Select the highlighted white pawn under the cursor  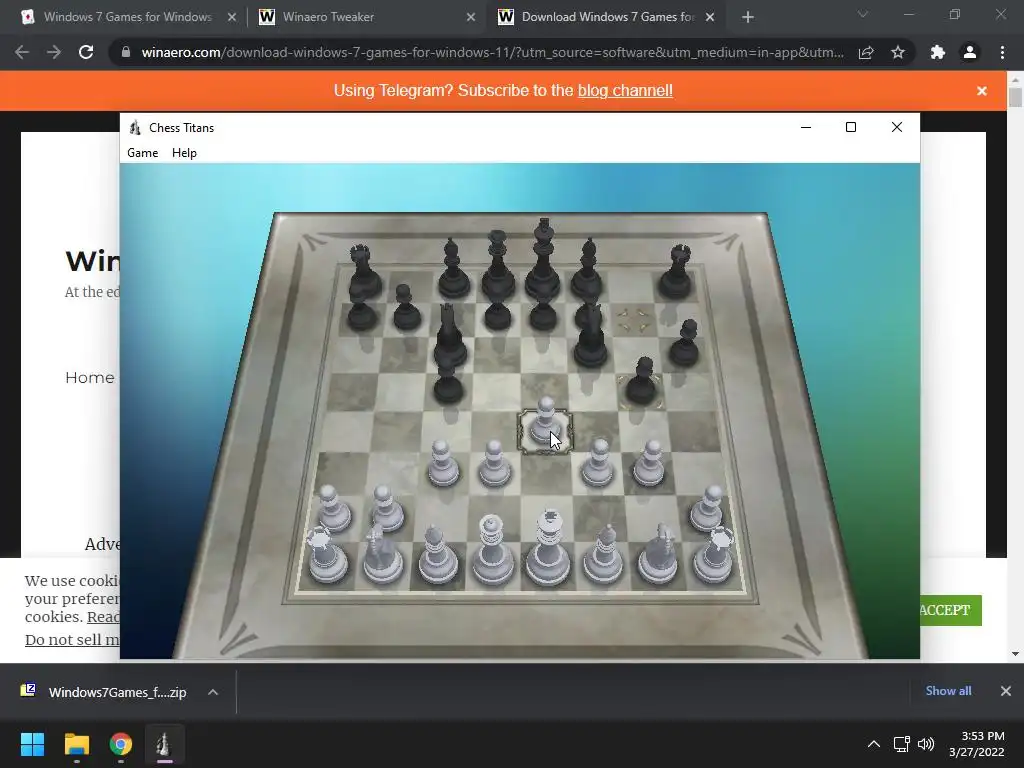tap(545, 423)
